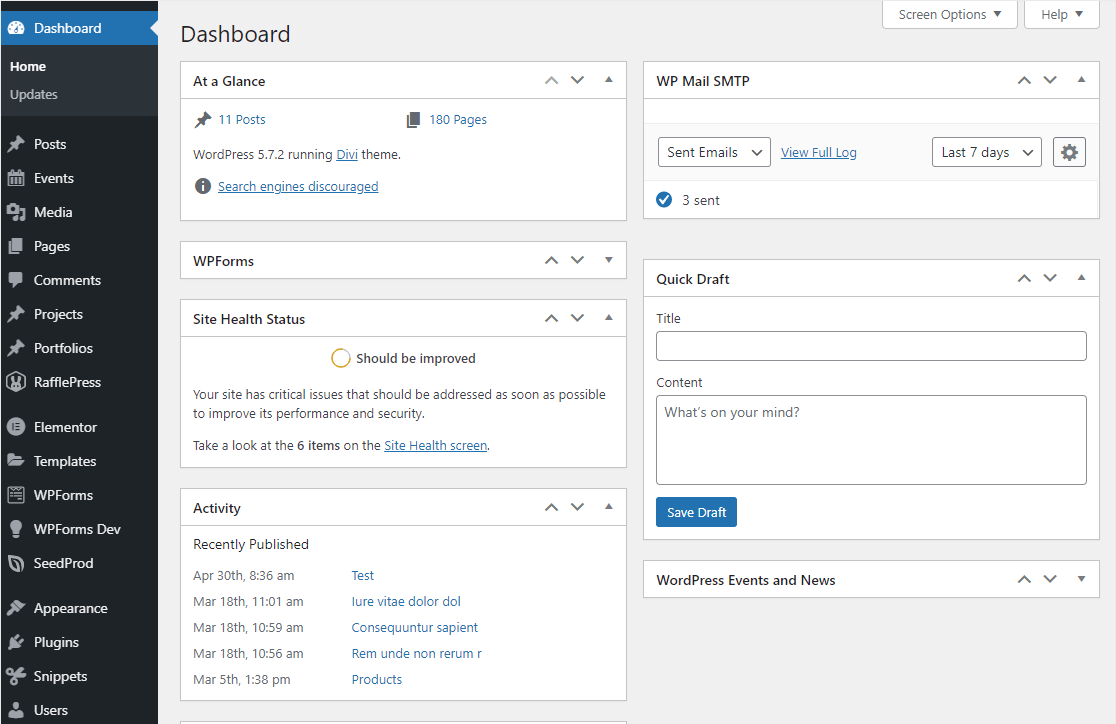
Task: Expand the WPForms dashboard widget
Action: [x=609, y=260]
